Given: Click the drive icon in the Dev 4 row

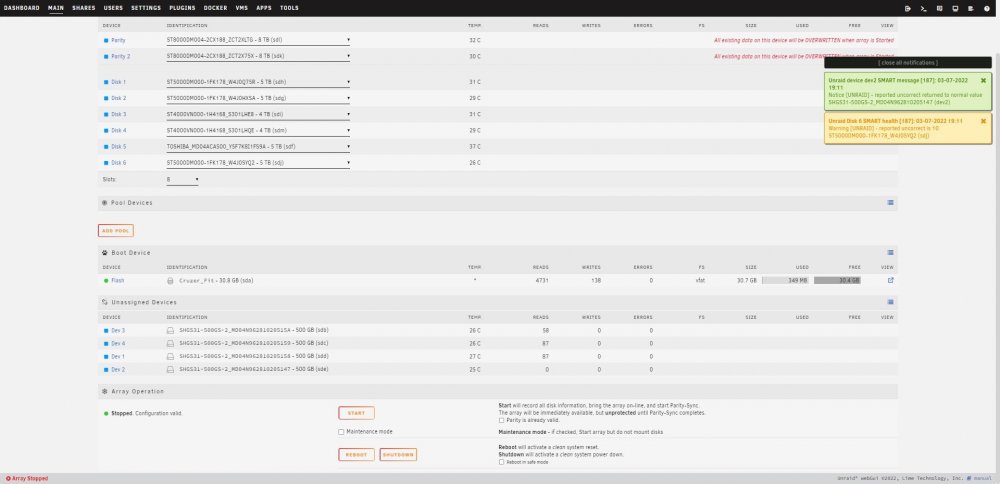Looking at the screenshot, I should coord(170,343).
